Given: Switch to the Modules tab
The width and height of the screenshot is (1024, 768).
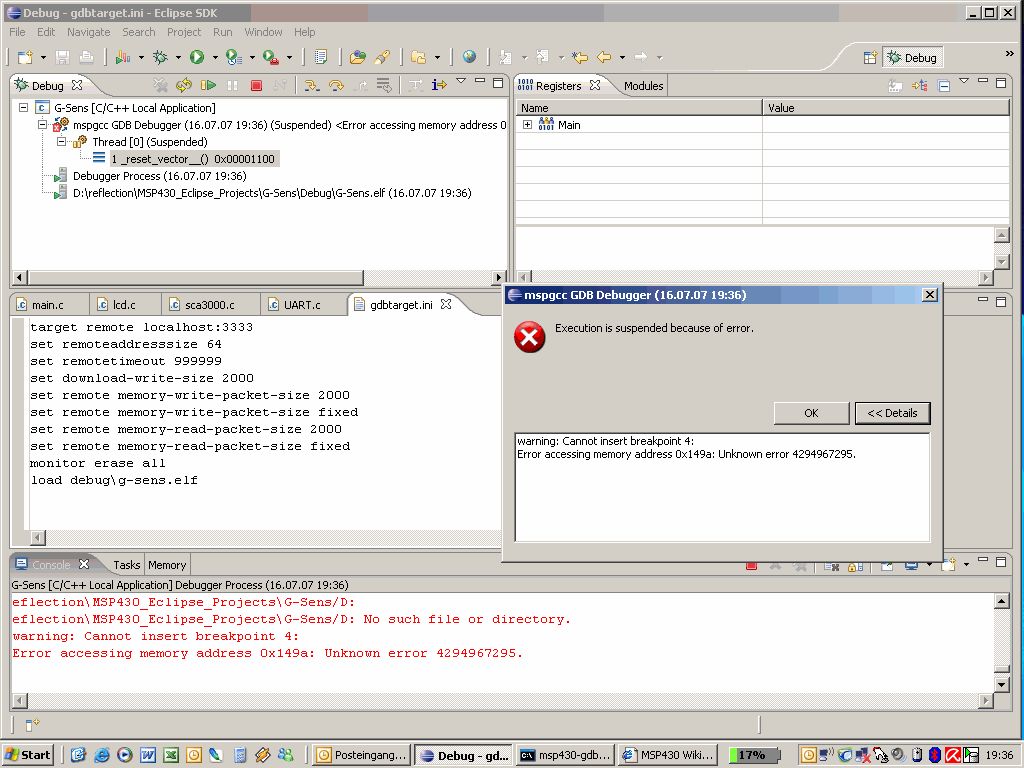Looking at the screenshot, I should (643, 86).
